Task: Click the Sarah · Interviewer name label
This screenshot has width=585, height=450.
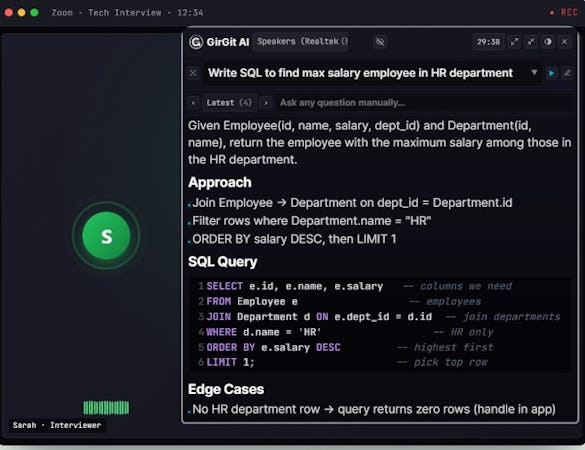Action: coord(57,425)
